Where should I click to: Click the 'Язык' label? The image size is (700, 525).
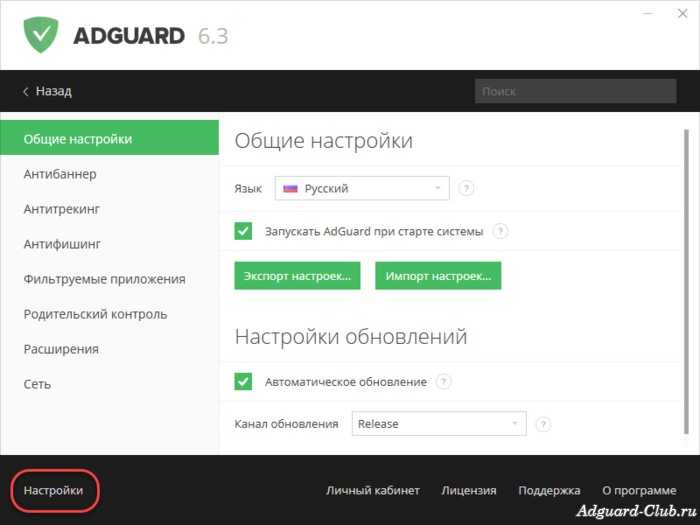click(x=248, y=188)
